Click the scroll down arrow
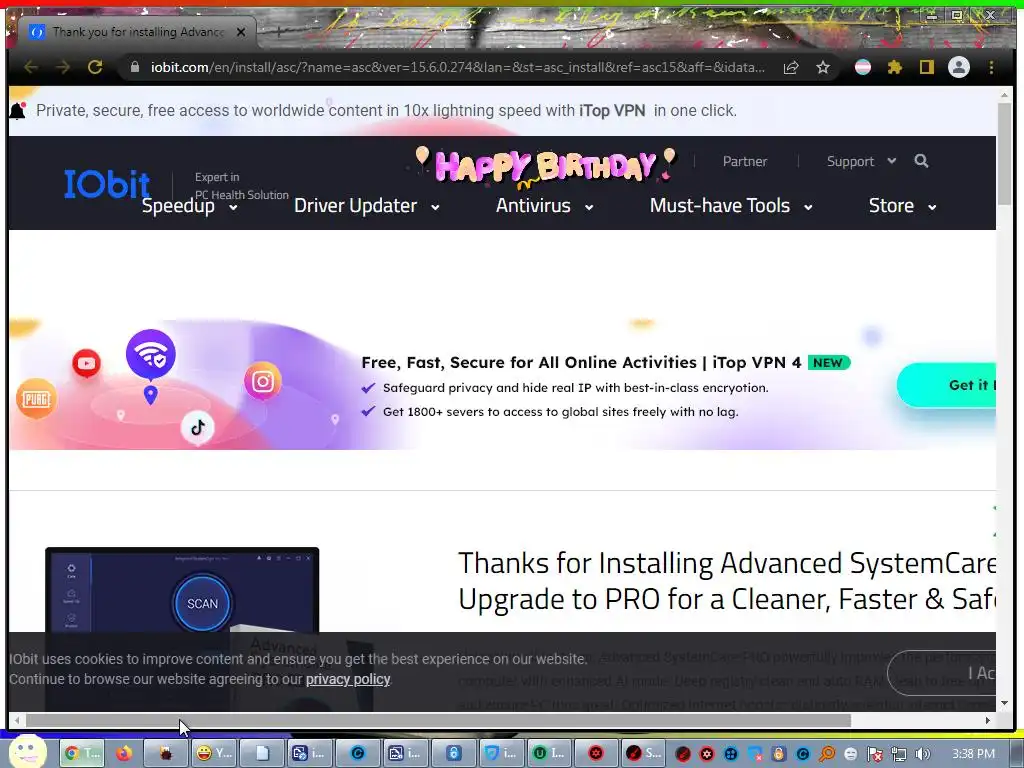The image size is (1024, 768). 1004,703
